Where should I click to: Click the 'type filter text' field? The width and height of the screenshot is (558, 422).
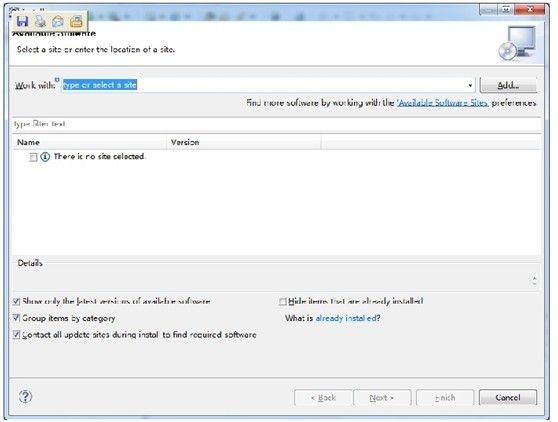point(277,124)
